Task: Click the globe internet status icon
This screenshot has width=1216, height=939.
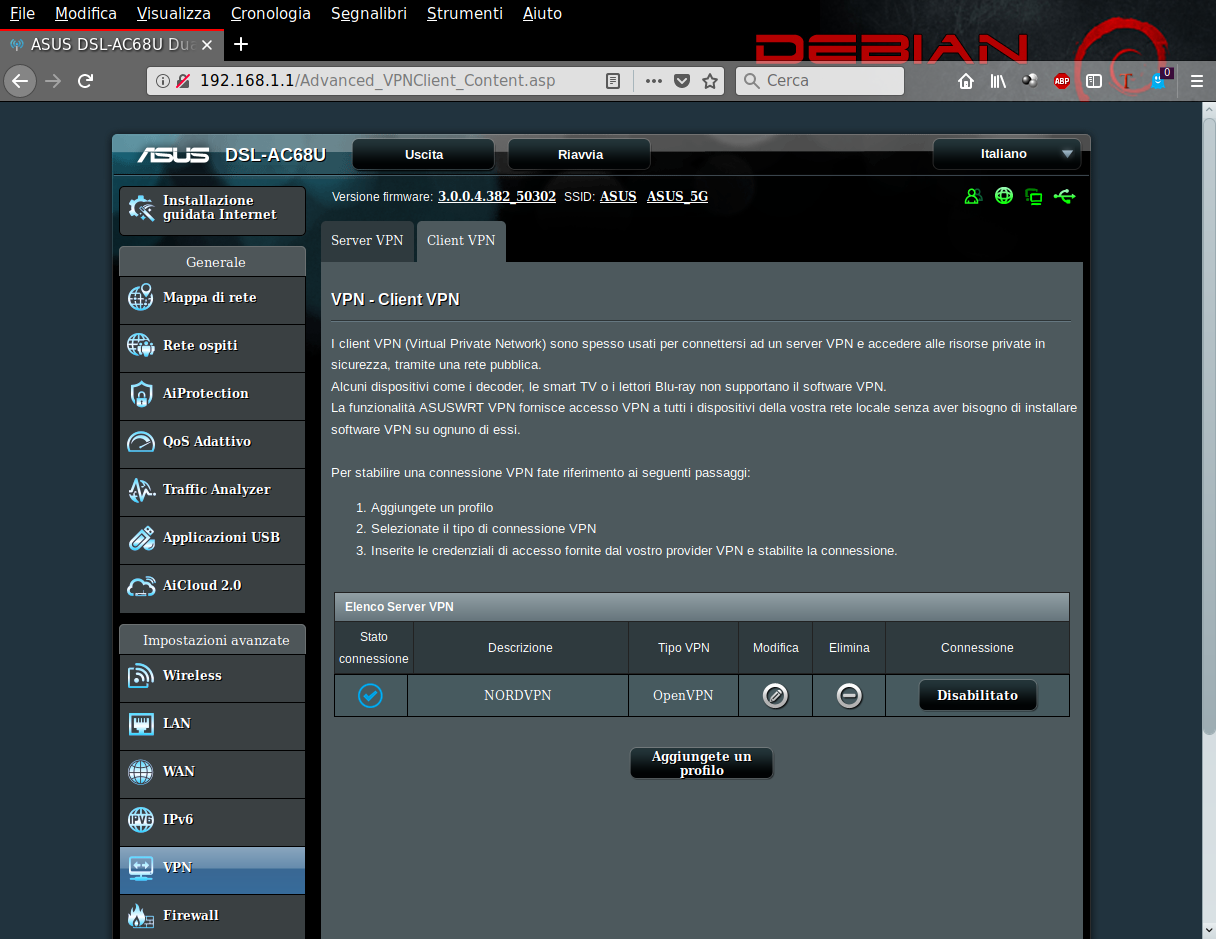Action: (1004, 196)
